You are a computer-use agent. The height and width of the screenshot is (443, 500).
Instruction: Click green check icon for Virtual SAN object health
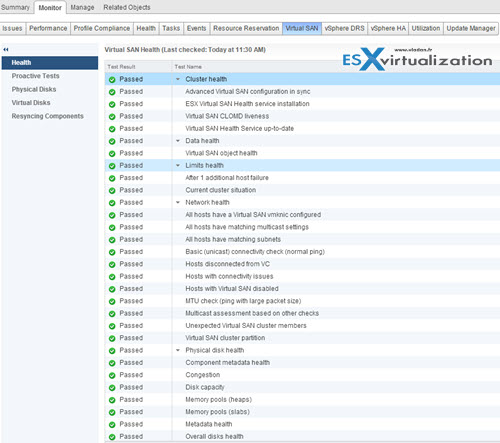coord(112,154)
